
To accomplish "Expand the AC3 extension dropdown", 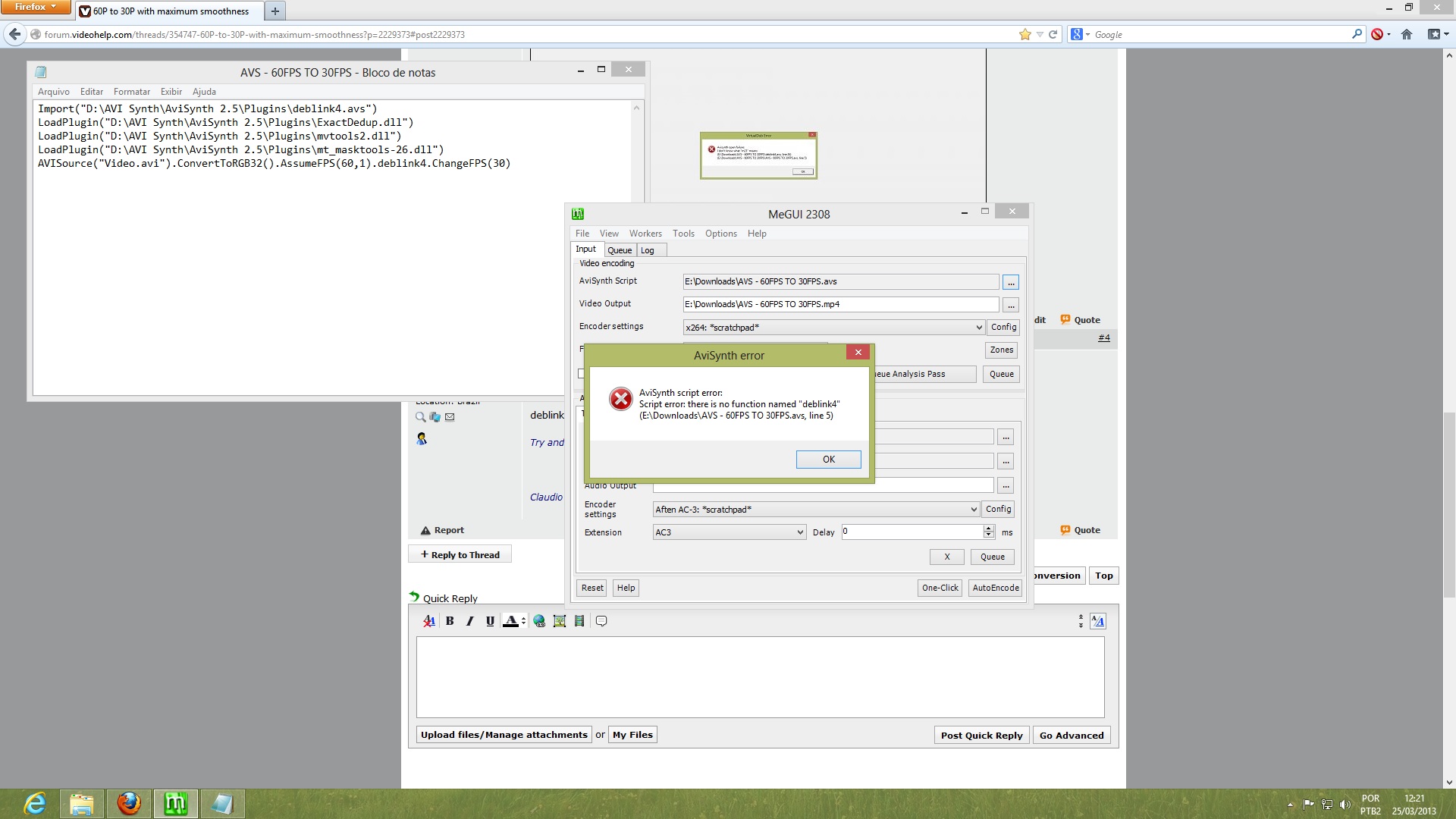I will coord(800,532).
